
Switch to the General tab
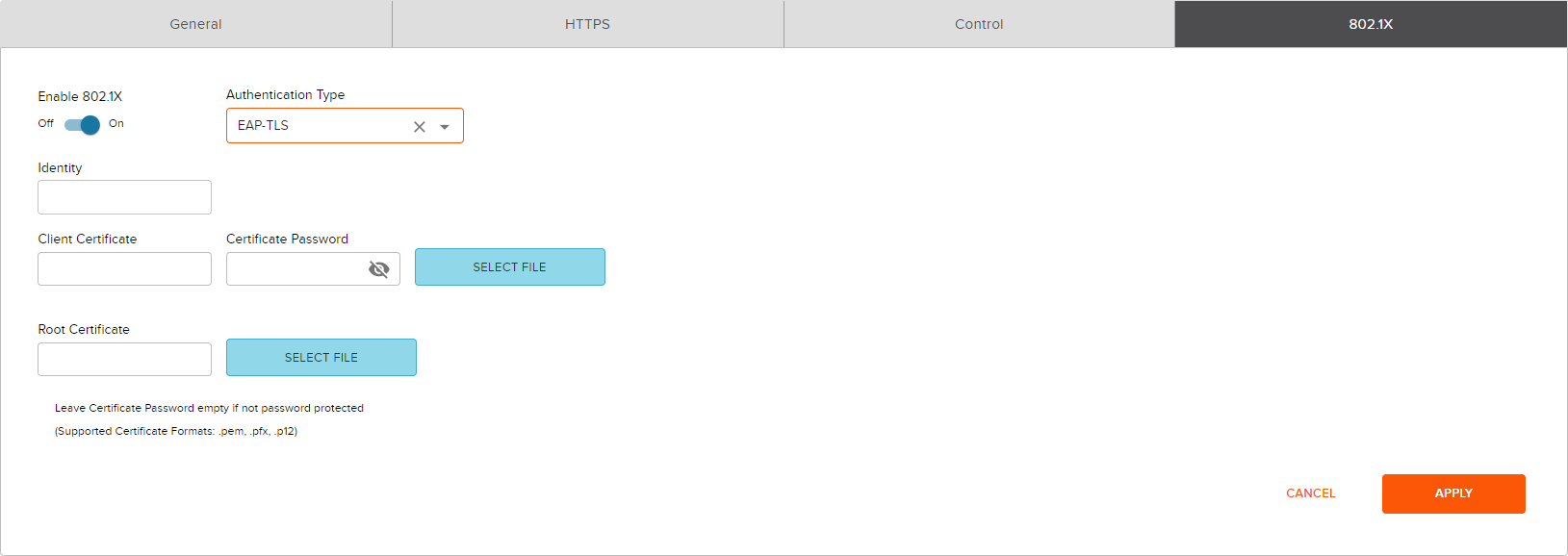[x=196, y=24]
